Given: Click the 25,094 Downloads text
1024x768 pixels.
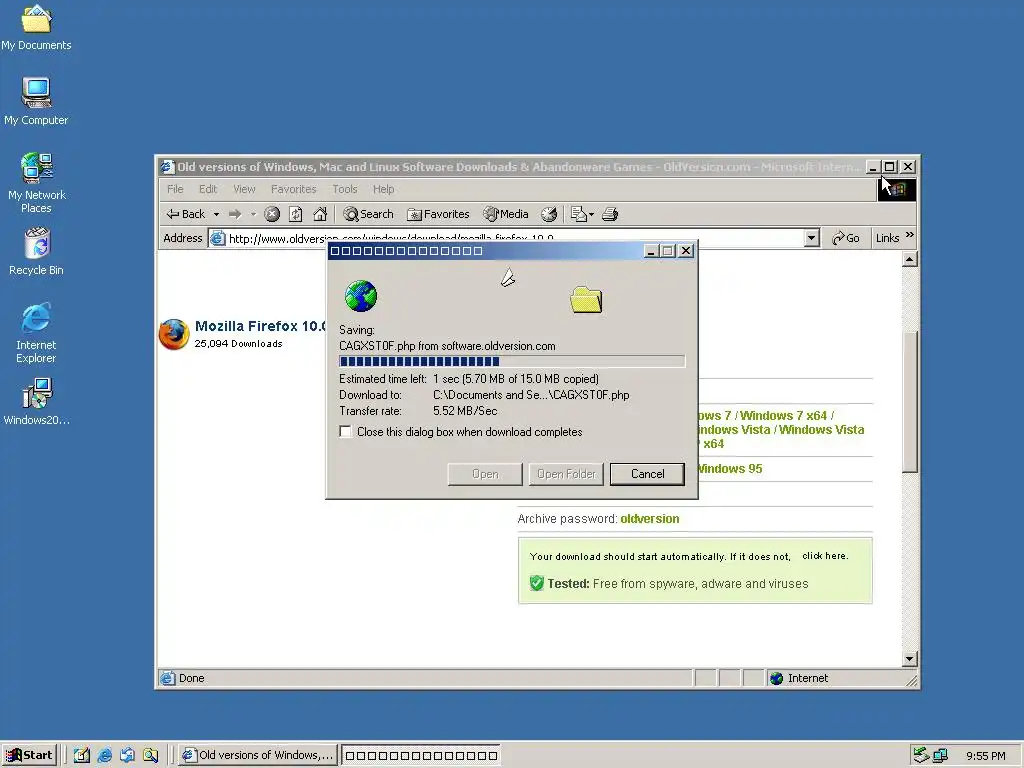Looking at the screenshot, I should [238, 344].
